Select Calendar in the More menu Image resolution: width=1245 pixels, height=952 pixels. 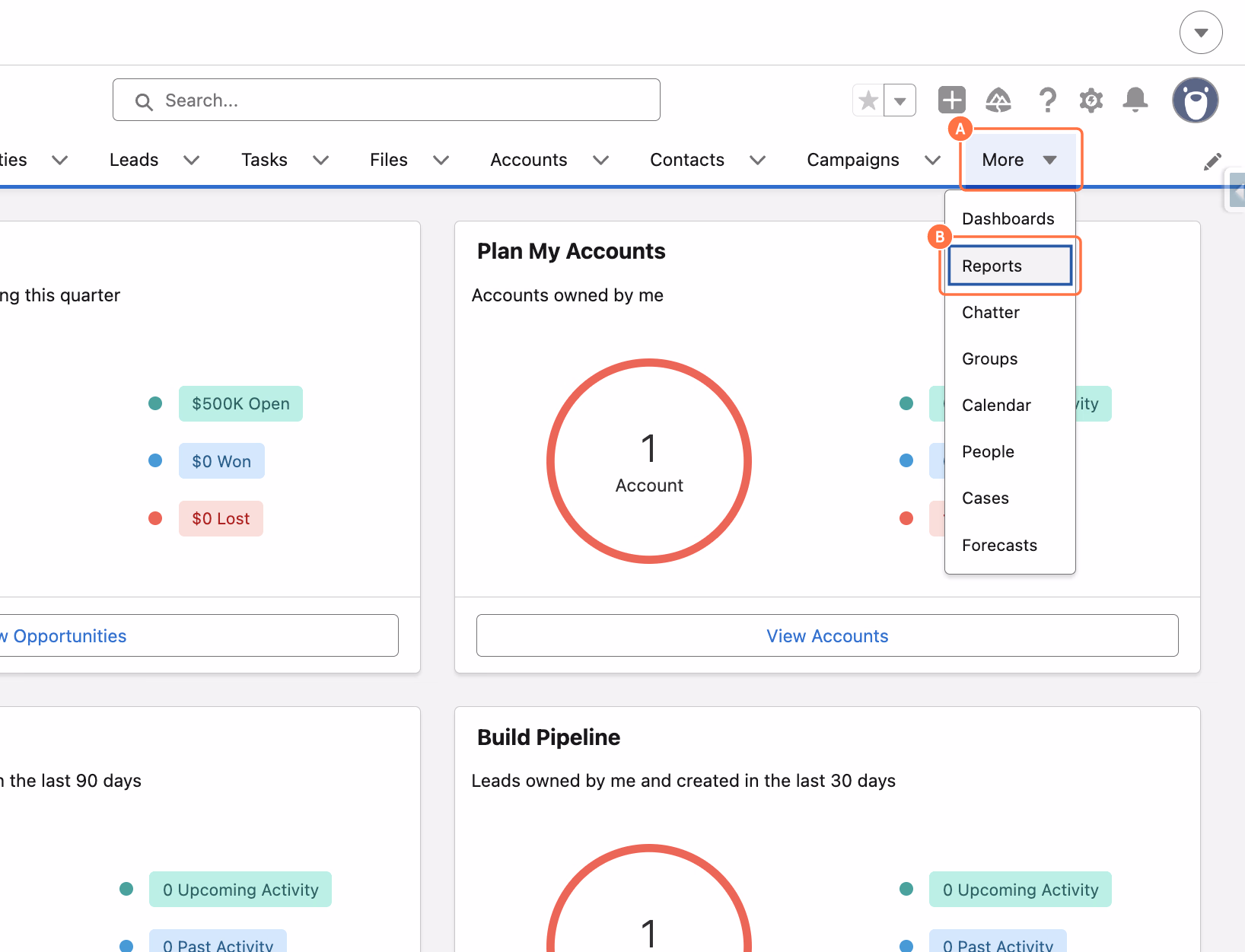[x=1010, y=406]
